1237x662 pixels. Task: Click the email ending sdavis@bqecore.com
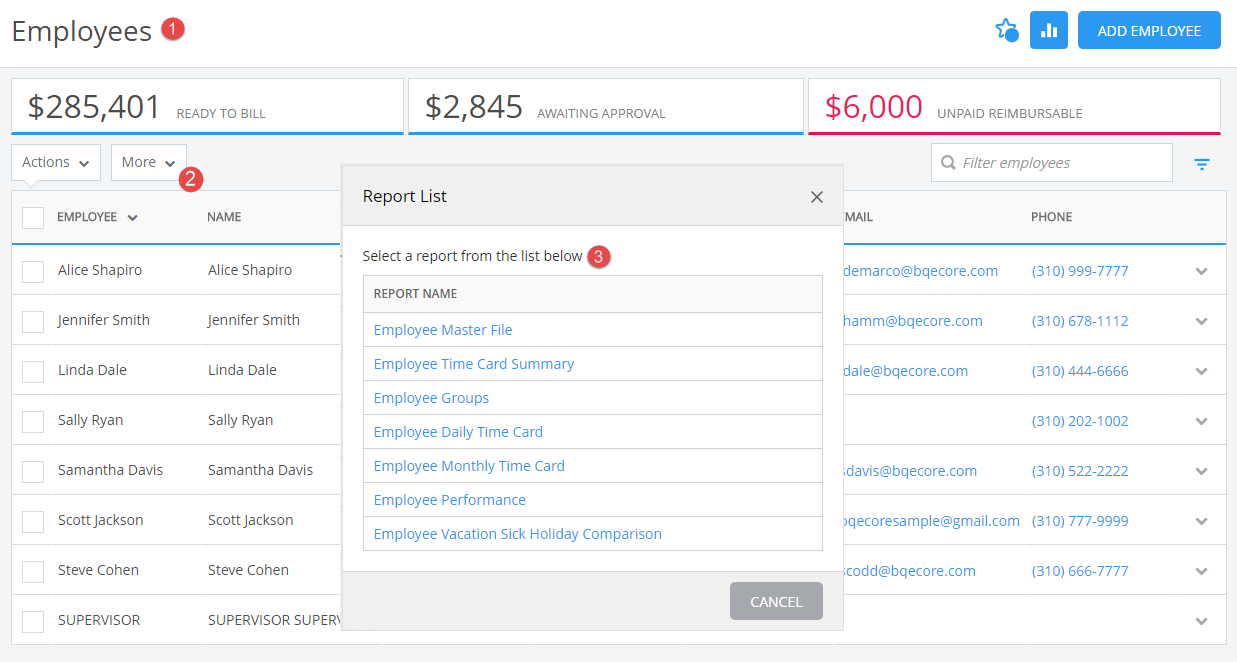pos(911,471)
